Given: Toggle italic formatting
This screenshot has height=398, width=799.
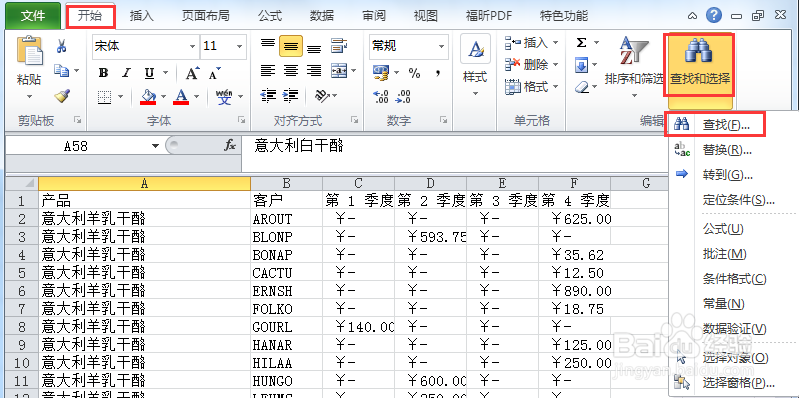Looking at the screenshot, I should click(x=126, y=73).
